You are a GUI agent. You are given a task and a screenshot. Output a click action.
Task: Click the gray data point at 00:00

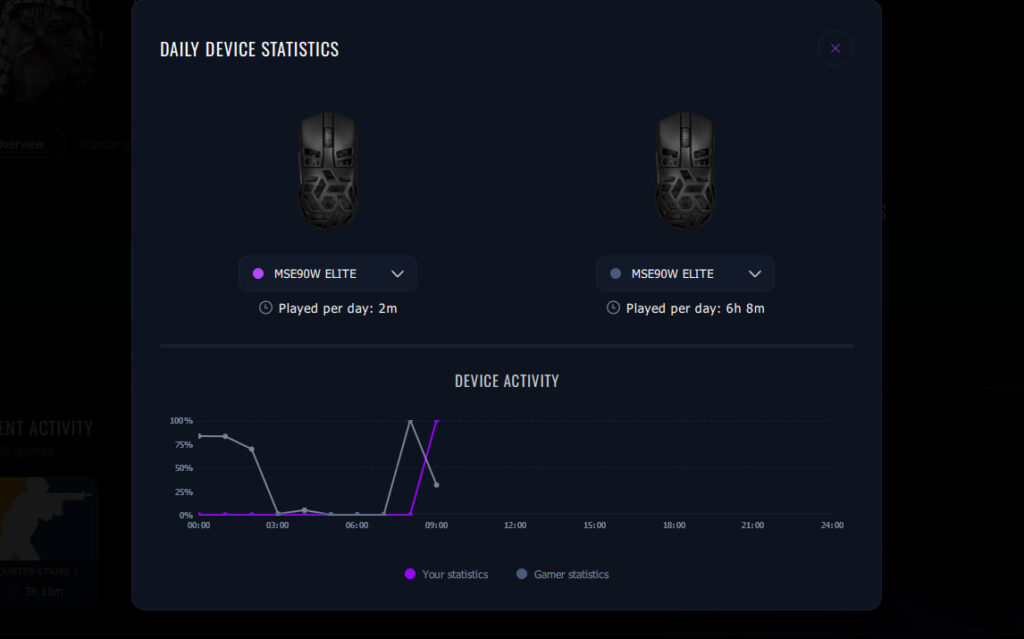200,436
